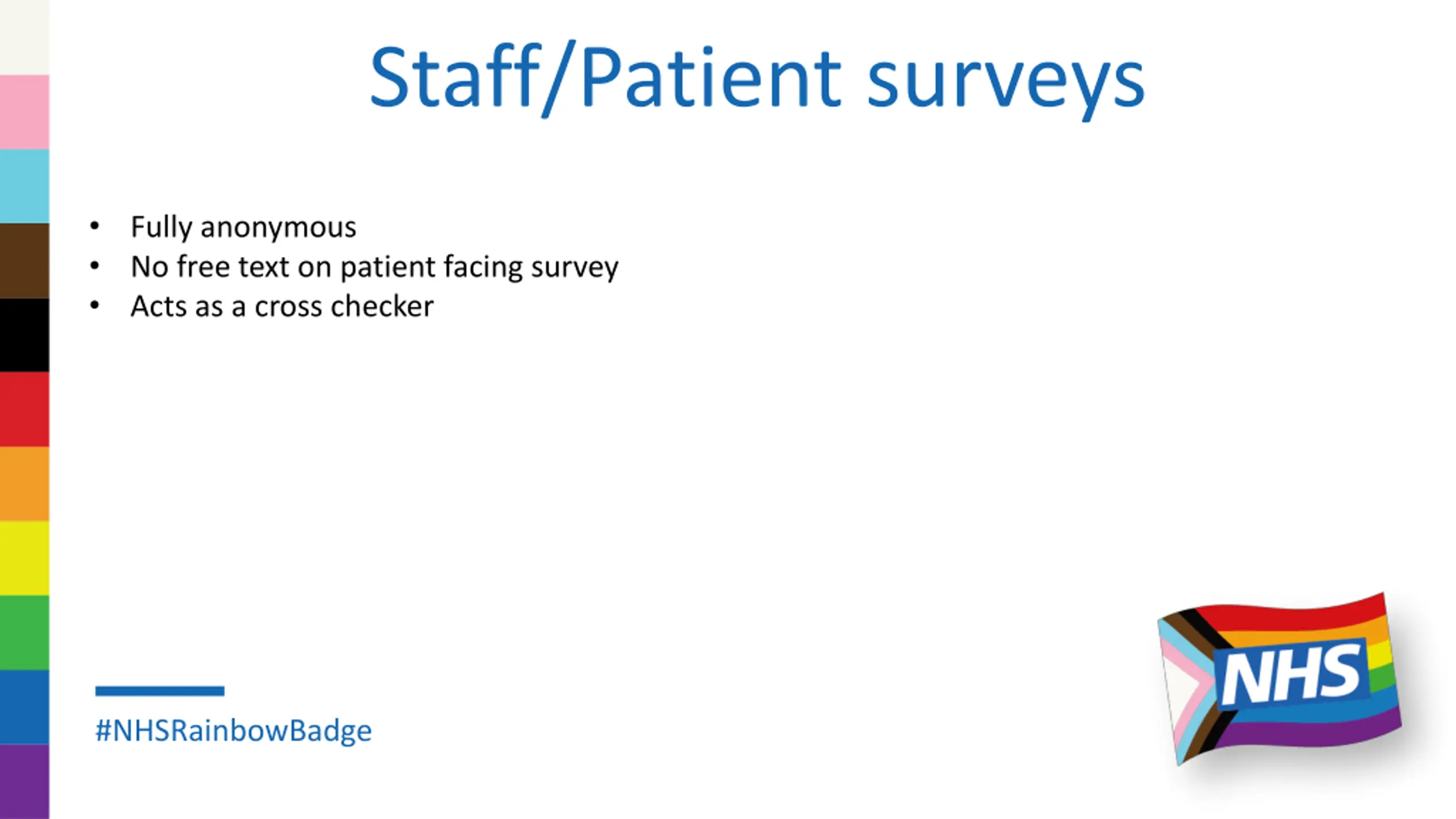1456x819 pixels.
Task: Click the blue horizontal line above hashtag
Action: point(160,691)
